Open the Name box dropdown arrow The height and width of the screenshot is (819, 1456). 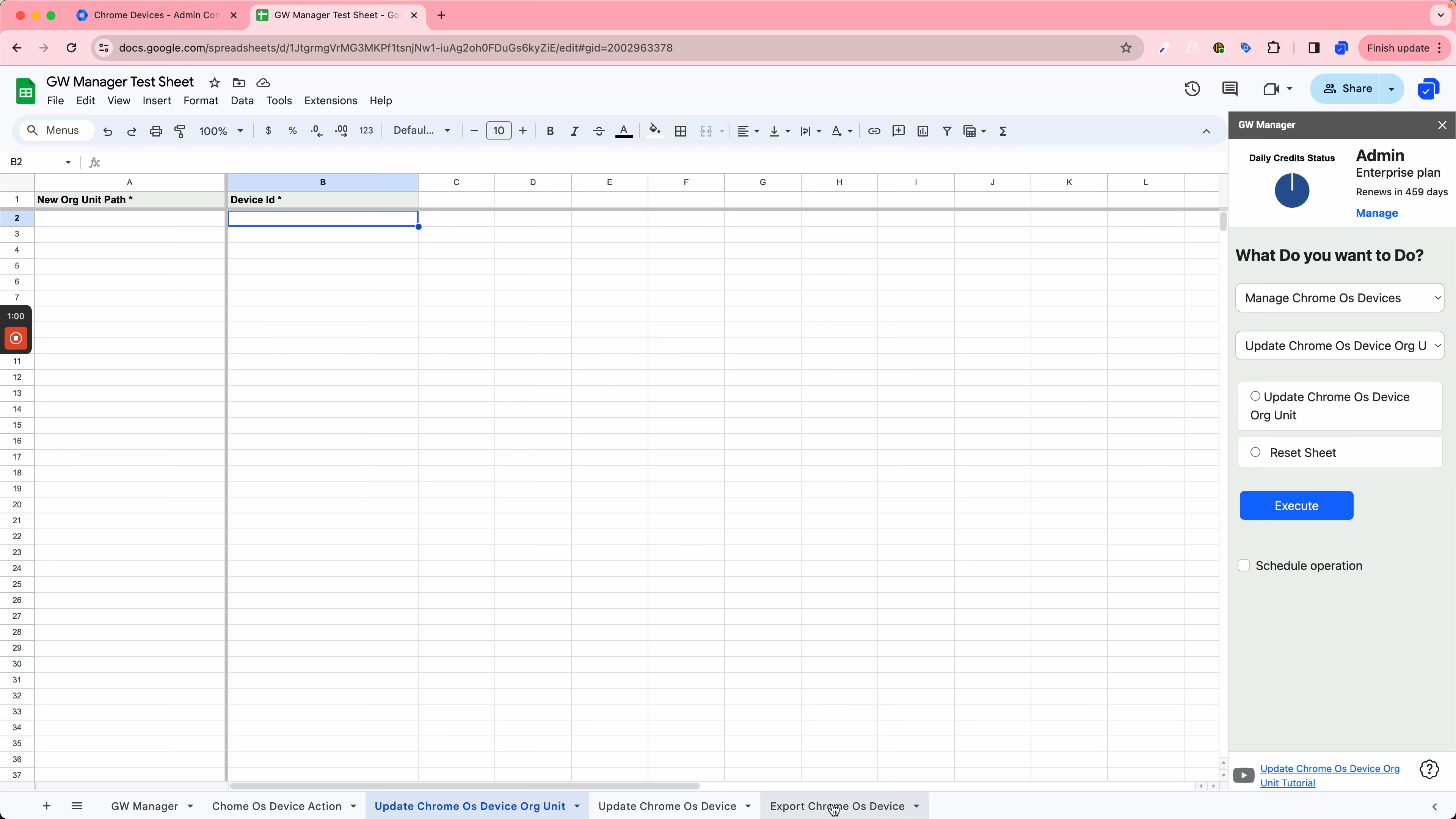pos(68,162)
